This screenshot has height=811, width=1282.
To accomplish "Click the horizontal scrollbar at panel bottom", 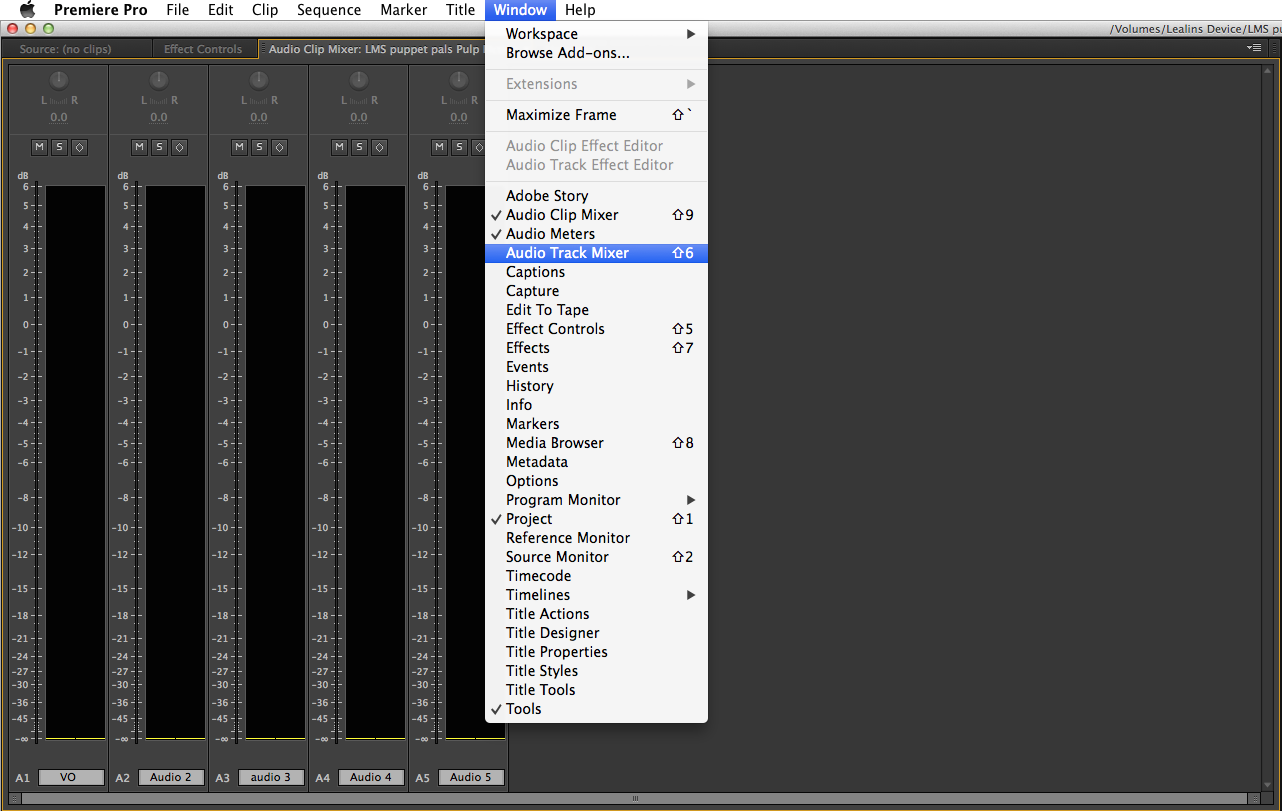I will point(635,798).
